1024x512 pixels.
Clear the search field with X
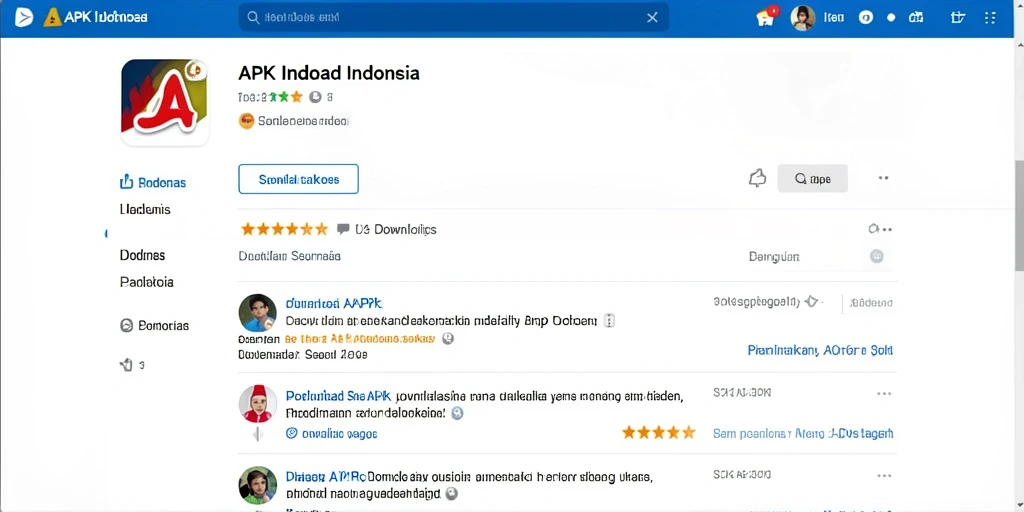tap(652, 18)
